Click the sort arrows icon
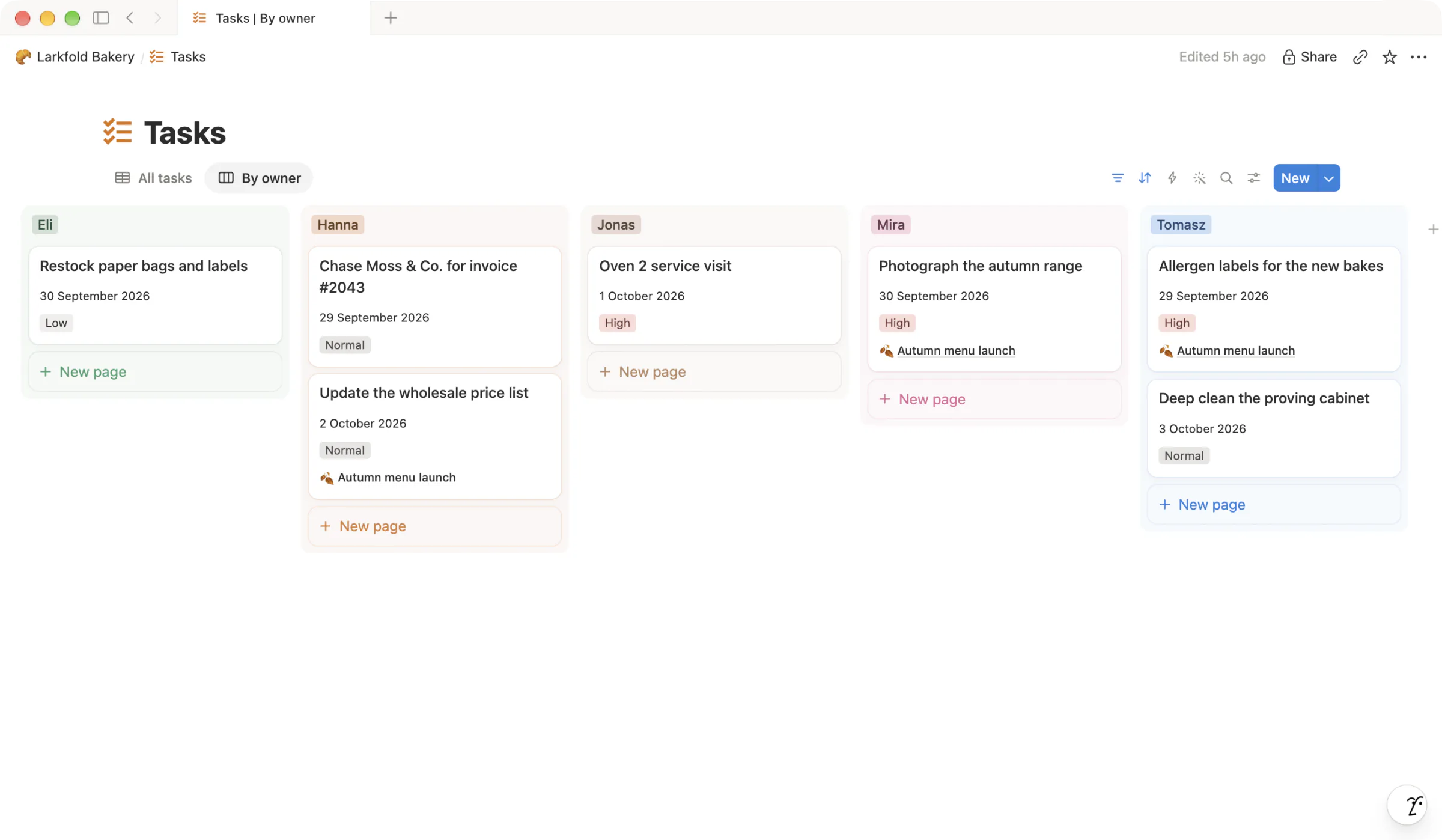The image size is (1442, 840). 1145,178
